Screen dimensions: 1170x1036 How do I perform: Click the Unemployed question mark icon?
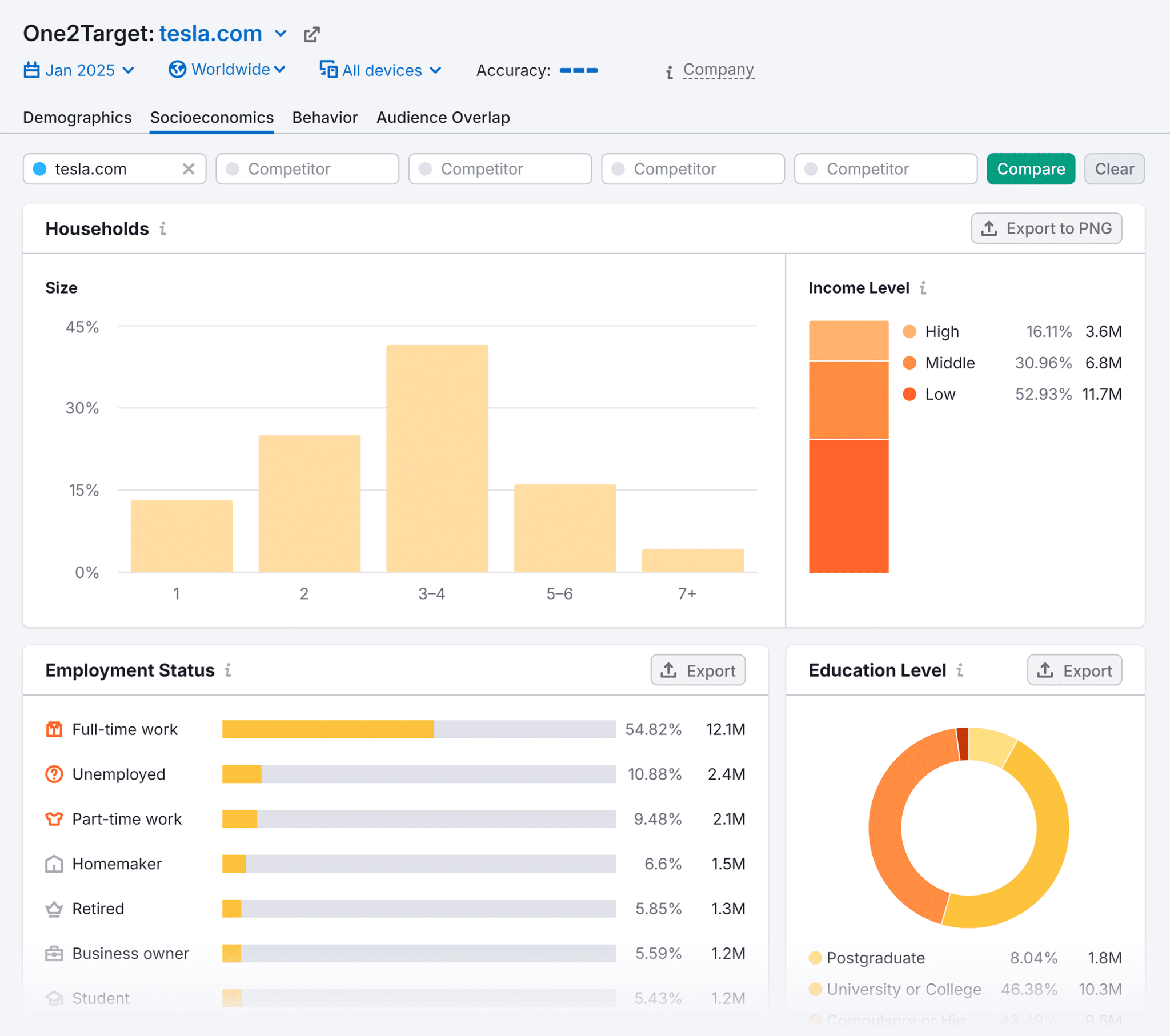coord(54,774)
